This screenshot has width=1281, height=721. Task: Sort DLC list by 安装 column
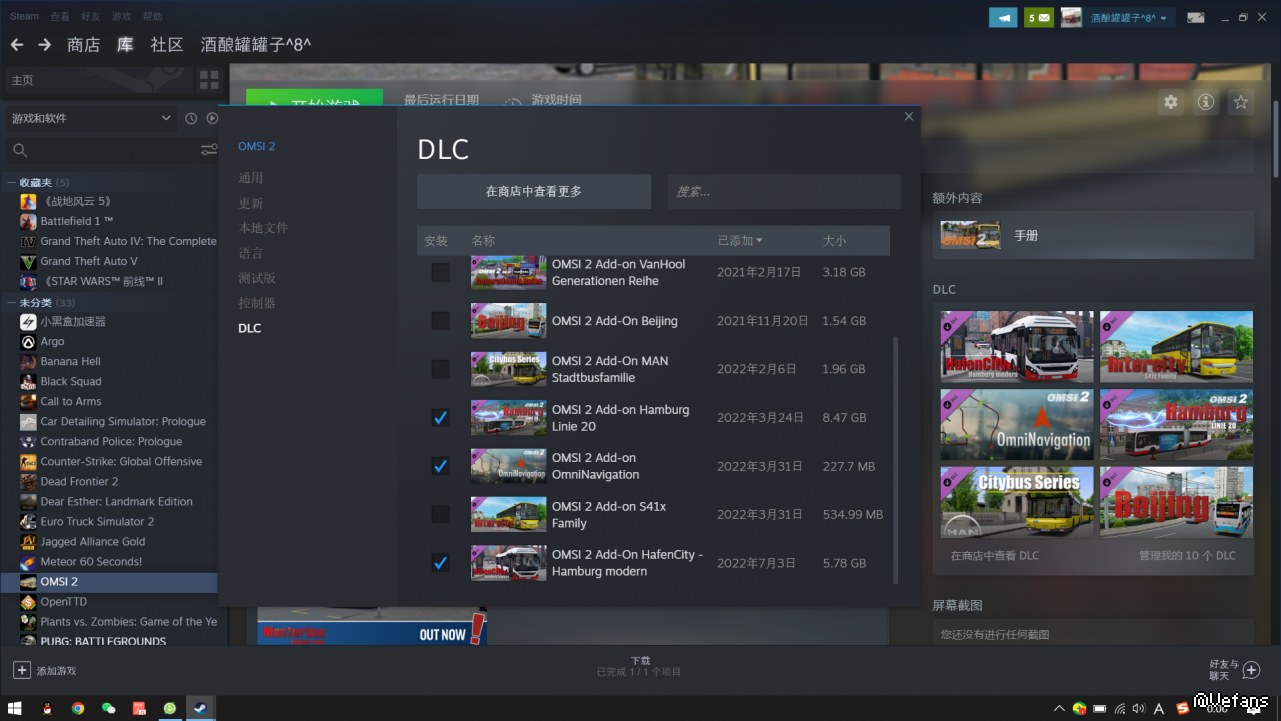click(436, 241)
